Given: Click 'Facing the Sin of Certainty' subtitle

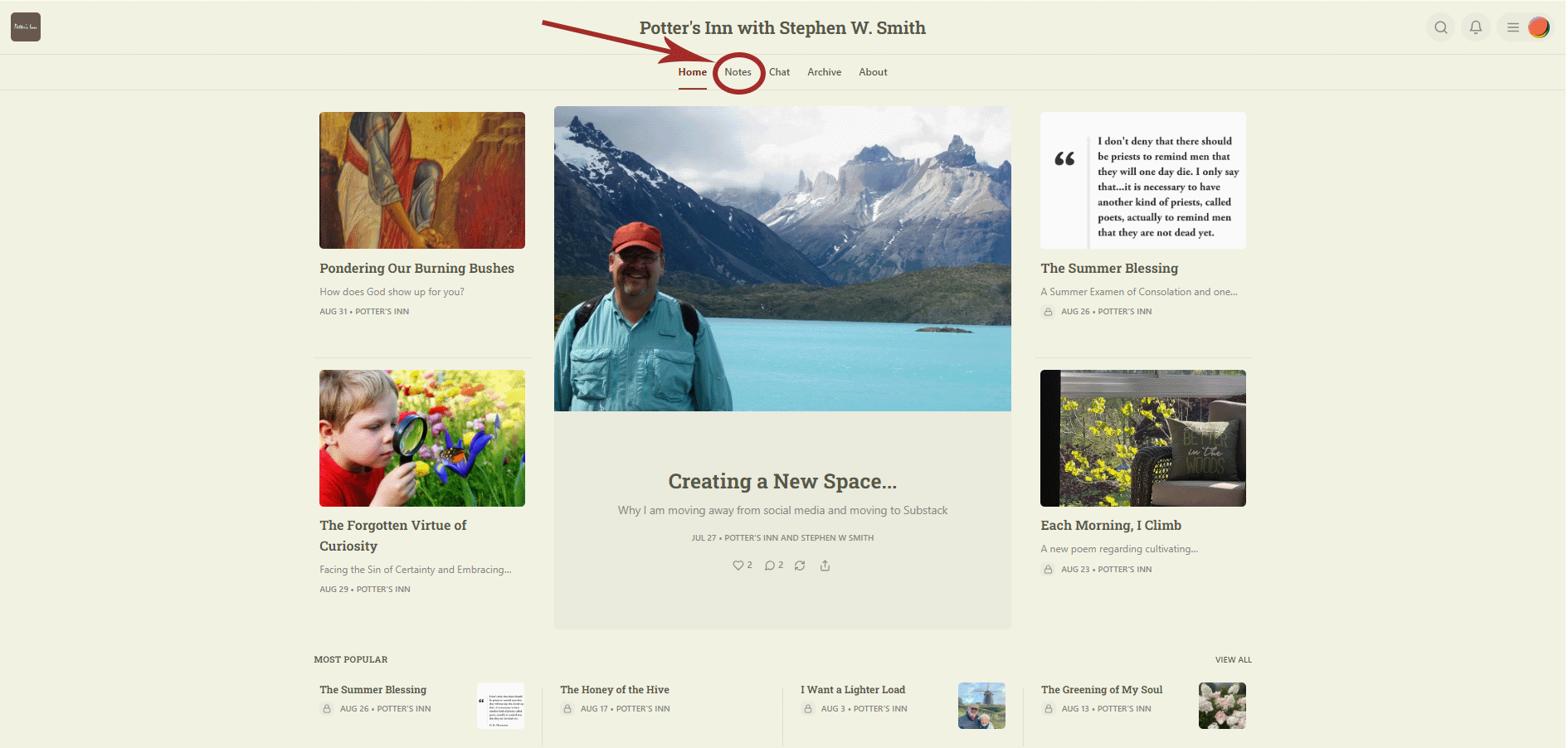Looking at the screenshot, I should click(x=416, y=570).
